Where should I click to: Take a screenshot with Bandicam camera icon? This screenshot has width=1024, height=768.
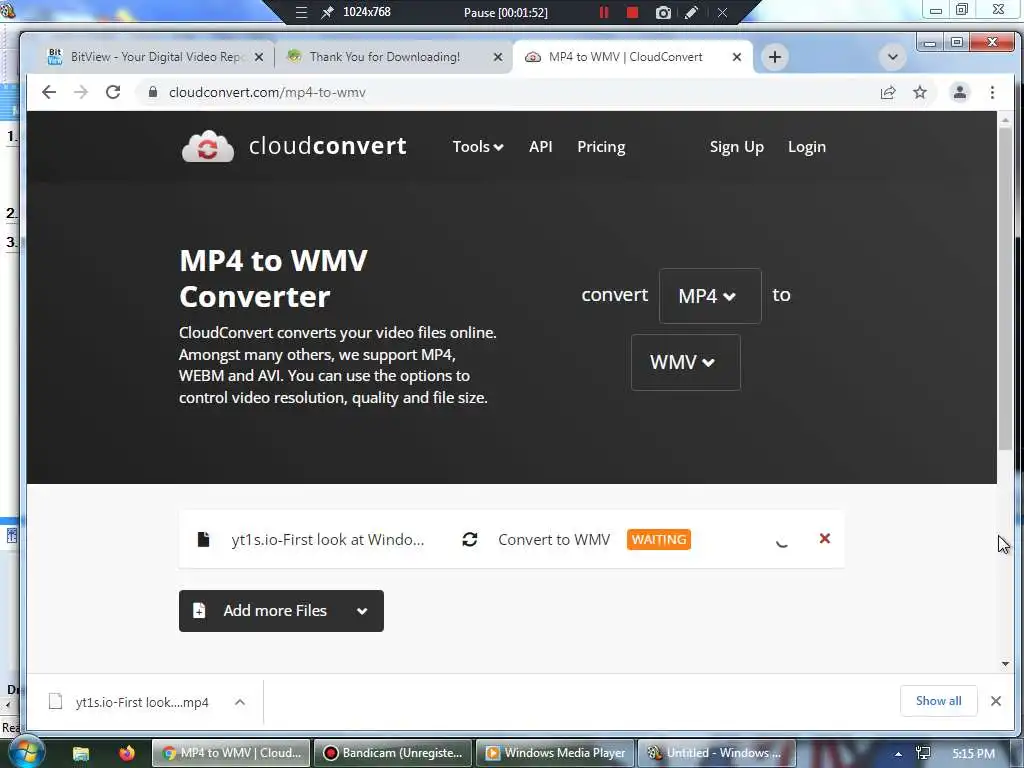click(663, 12)
